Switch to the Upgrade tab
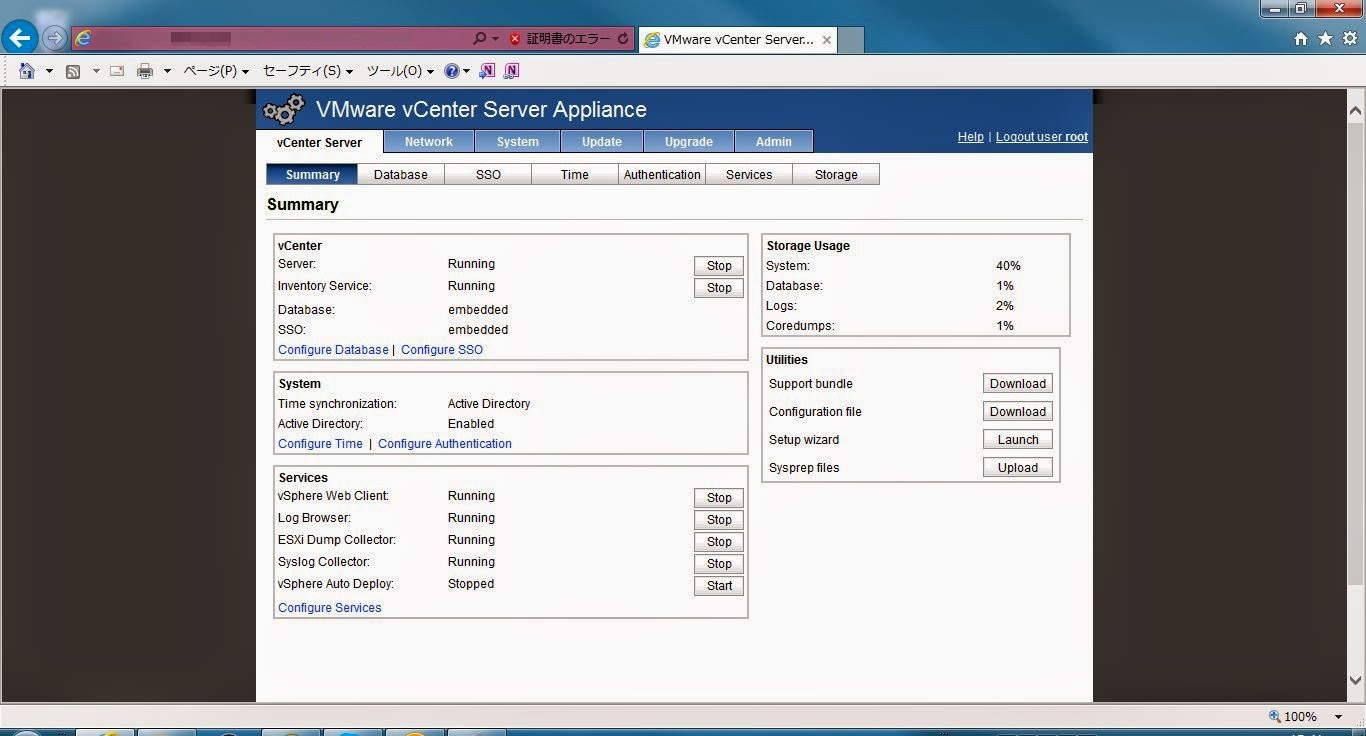The width and height of the screenshot is (1366, 736). (x=689, y=142)
